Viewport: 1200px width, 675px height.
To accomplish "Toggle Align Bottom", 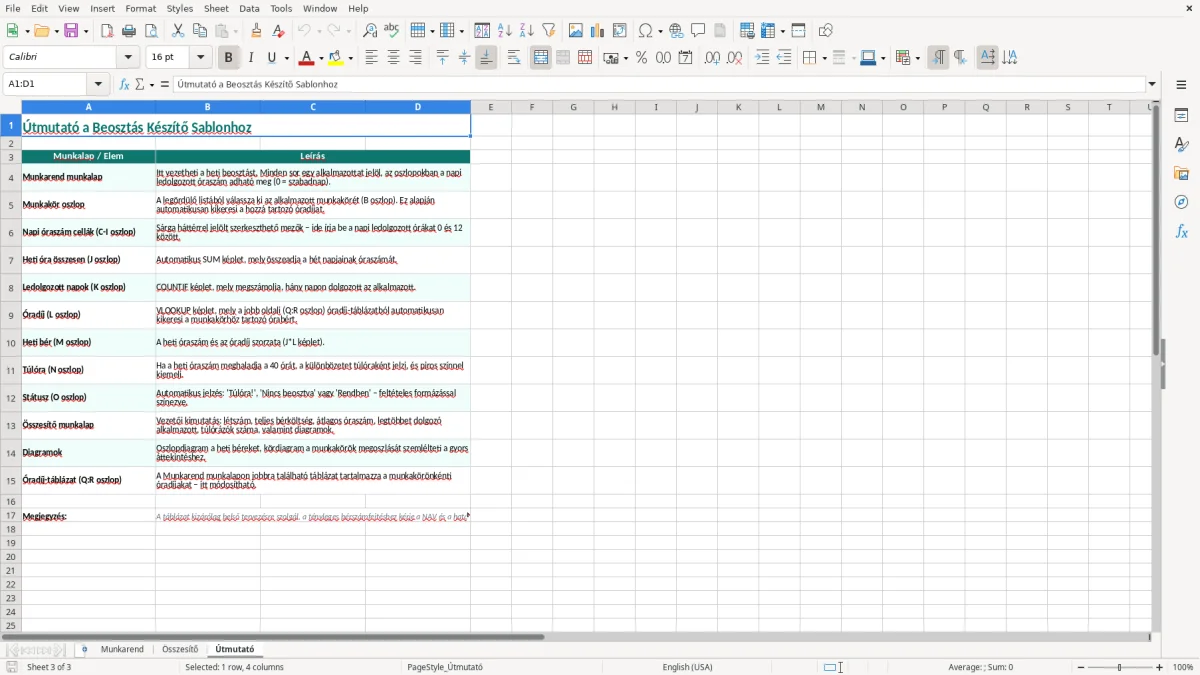I will 486,58.
